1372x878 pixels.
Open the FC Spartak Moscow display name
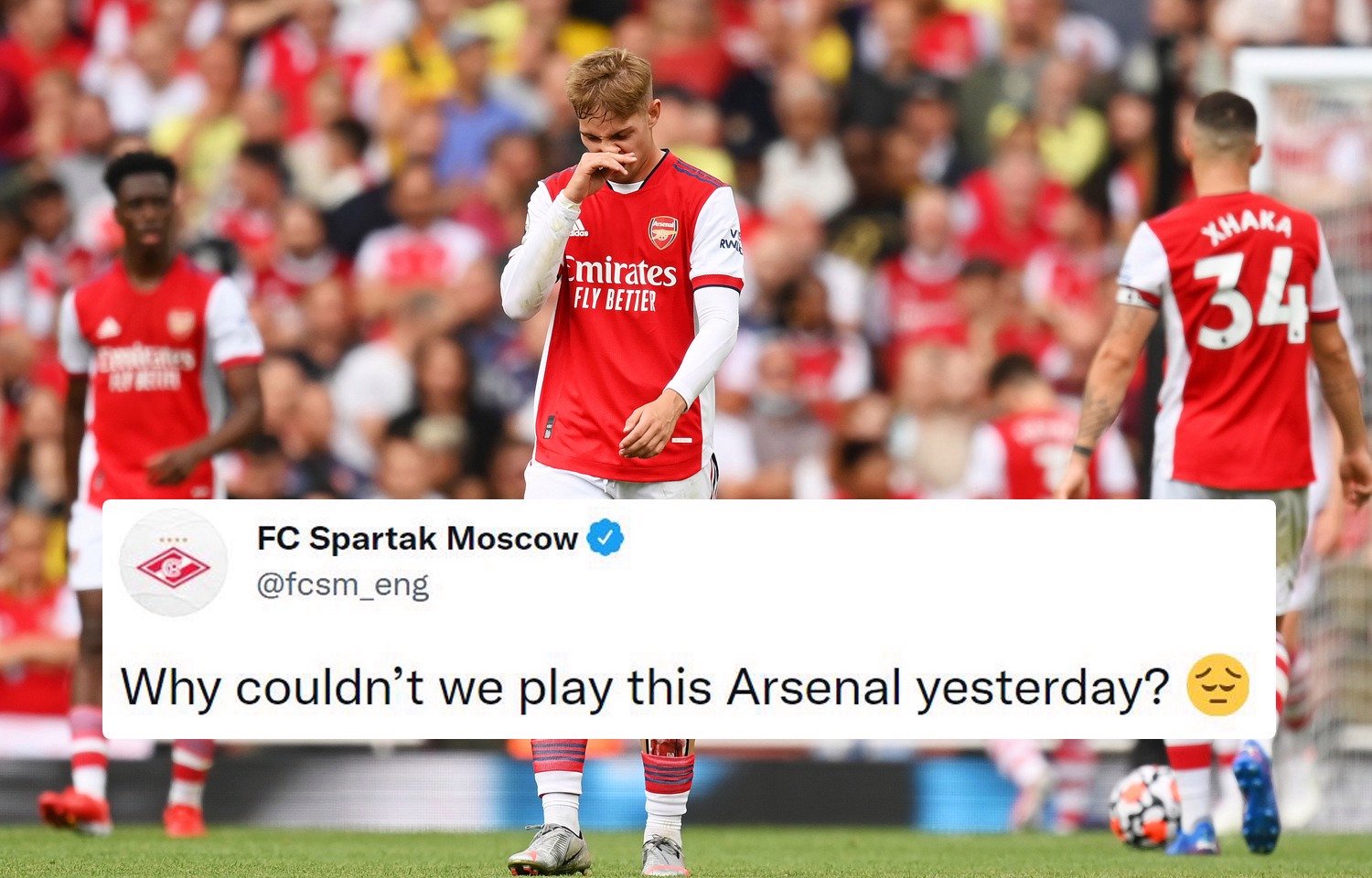417,538
